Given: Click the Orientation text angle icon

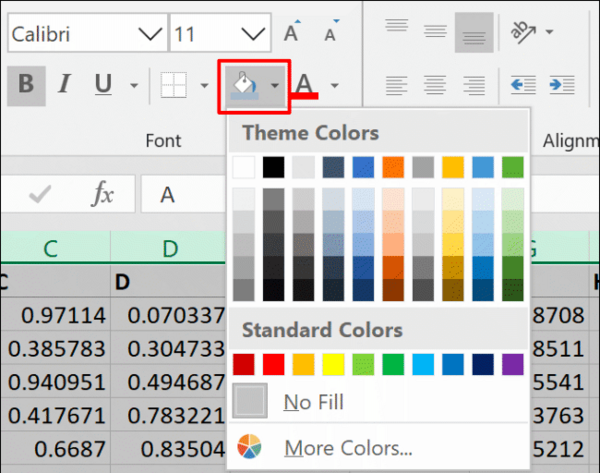Looking at the screenshot, I should pyautogui.click(x=523, y=31).
